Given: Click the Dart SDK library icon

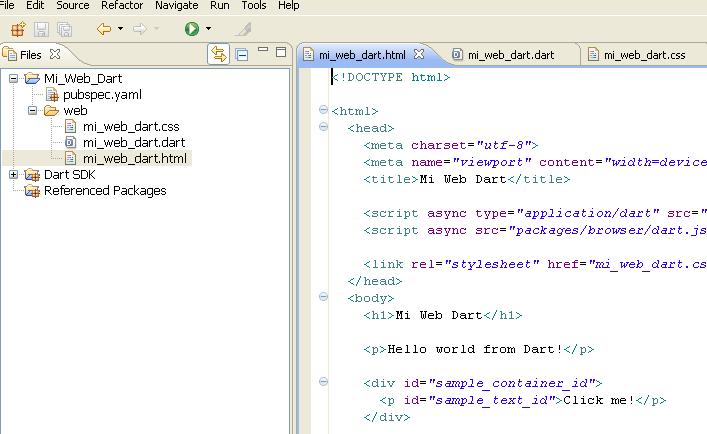Looking at the screenshot, I should pos(32,175).
